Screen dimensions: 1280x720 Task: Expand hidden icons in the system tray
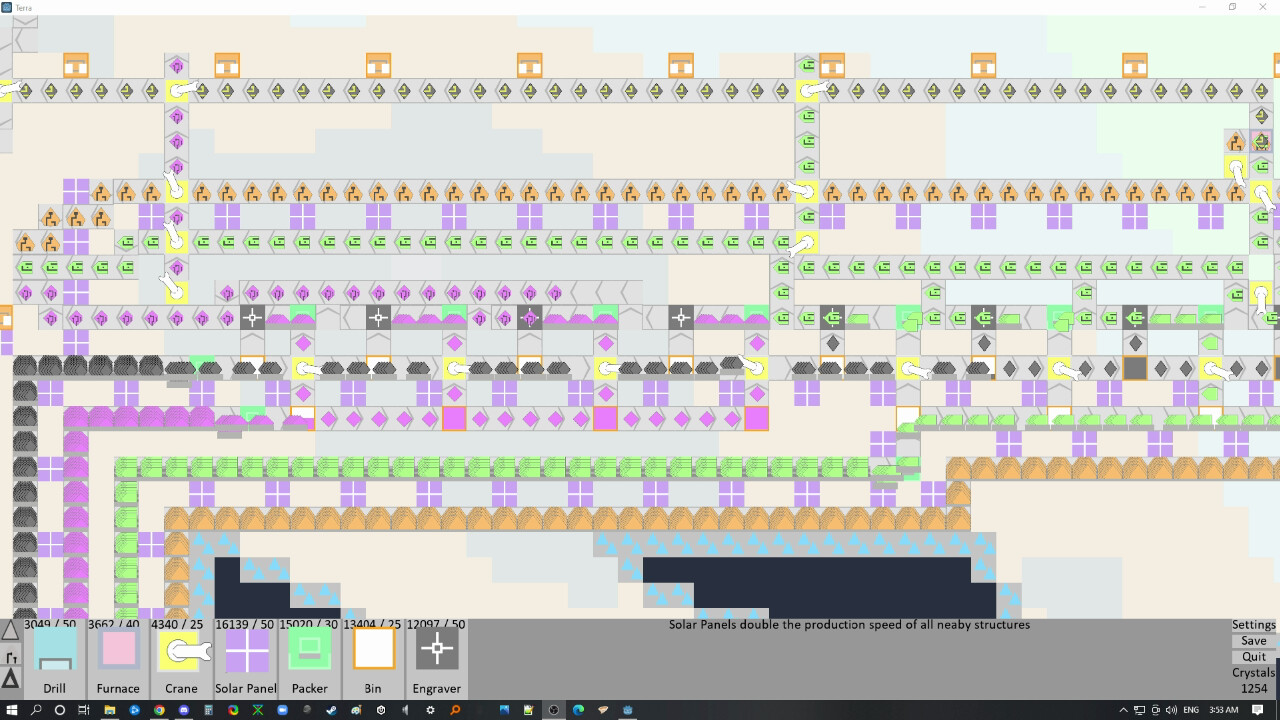pos(1123,710)
